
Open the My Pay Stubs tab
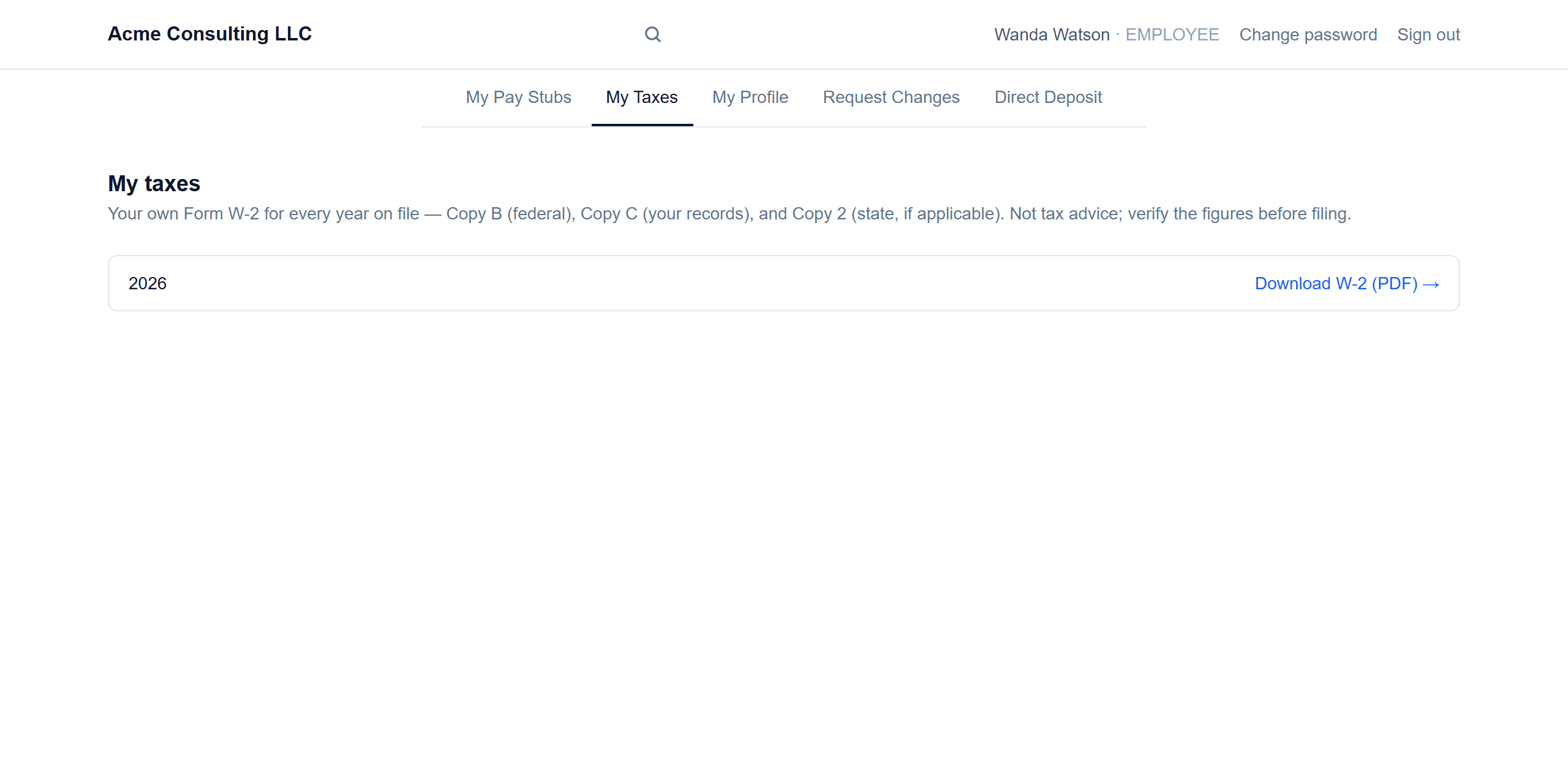(518, 97)
